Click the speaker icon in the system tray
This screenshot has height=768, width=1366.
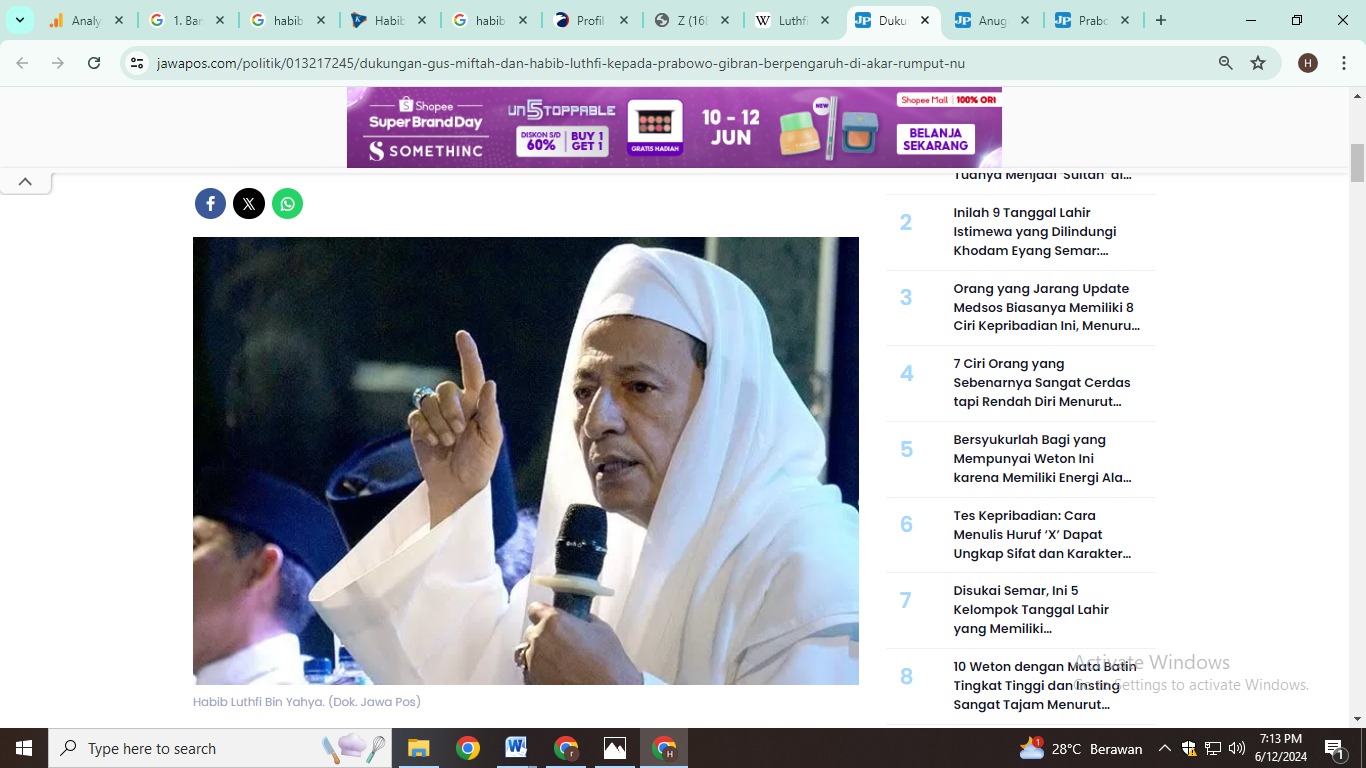(x=1236, y=748)
